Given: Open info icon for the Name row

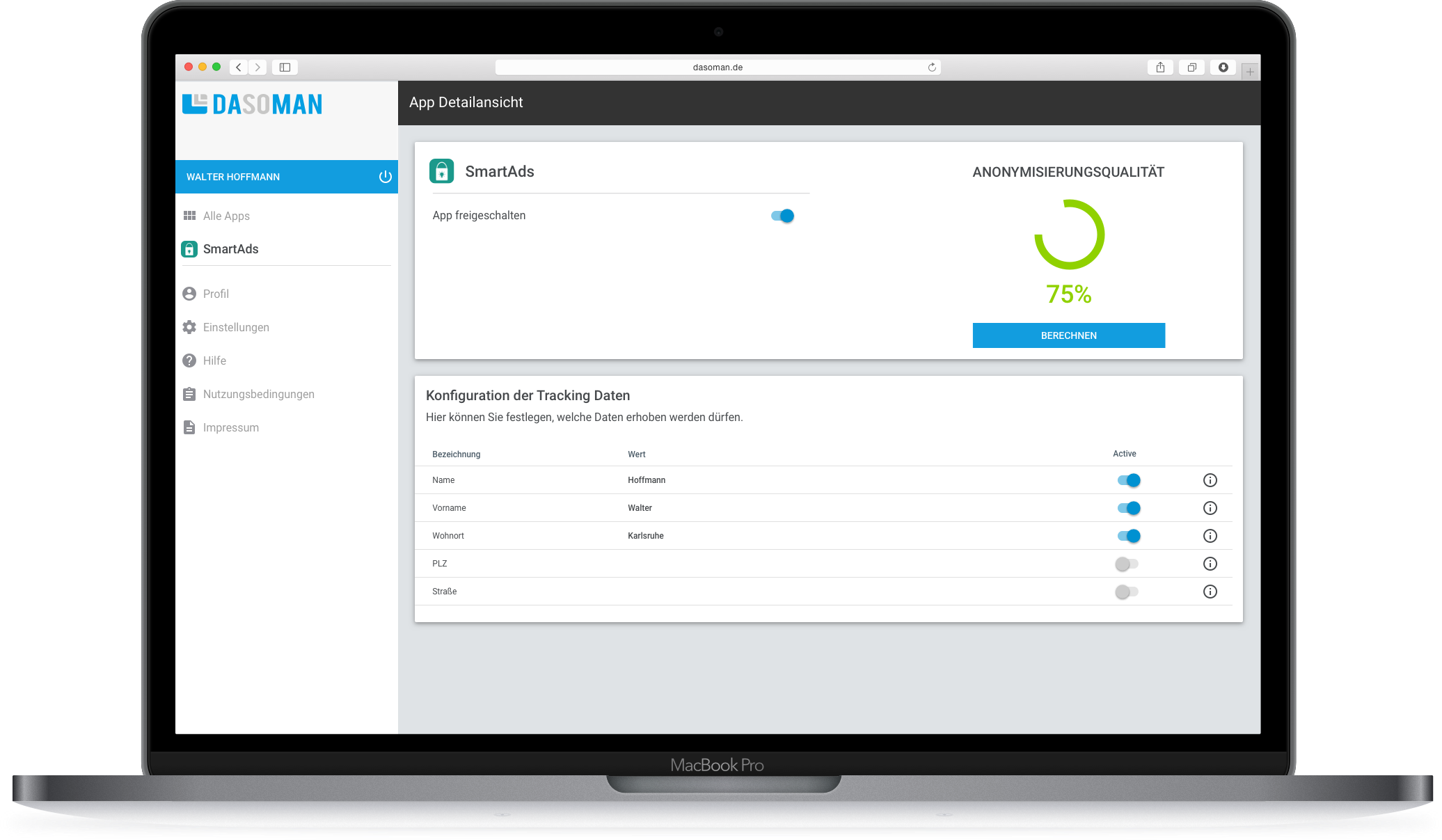Looking at the screenshot, I should click(x=1210, y=480).
